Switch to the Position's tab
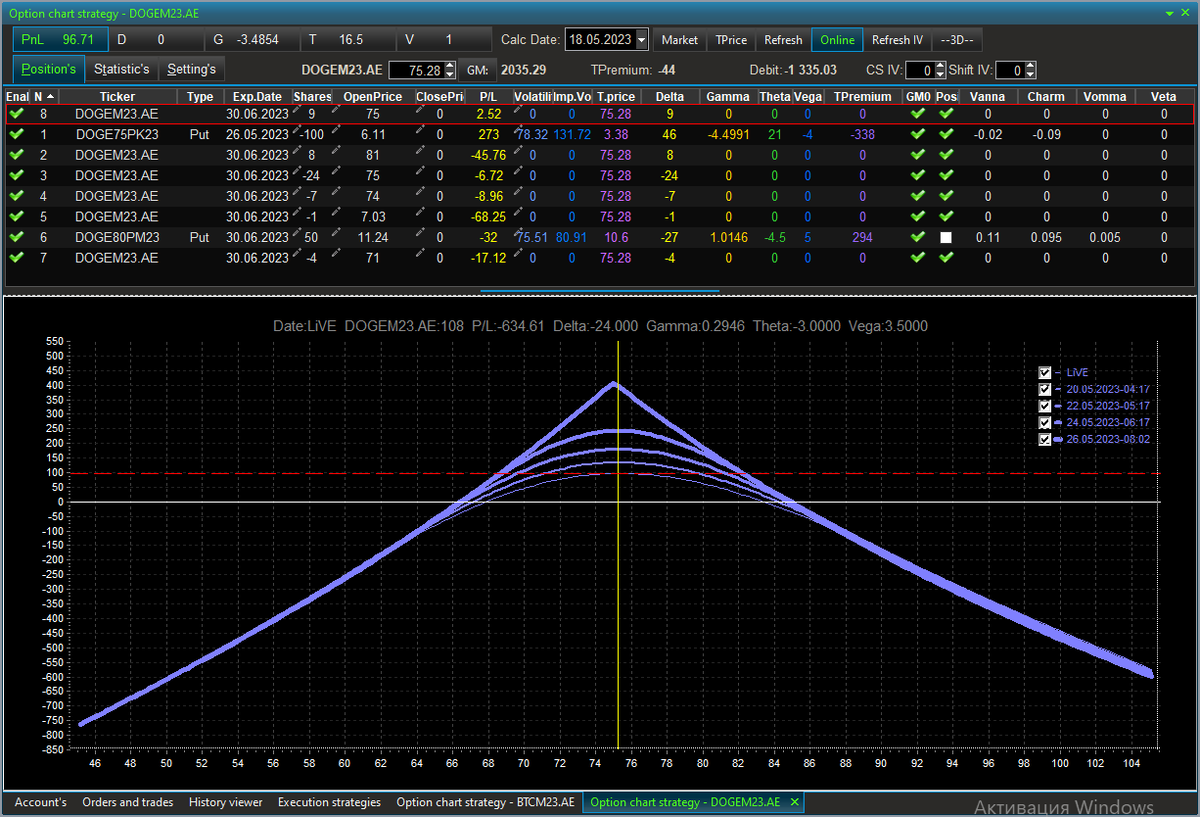This screenshot has width=1200, height=817. (x=49, y=69)
